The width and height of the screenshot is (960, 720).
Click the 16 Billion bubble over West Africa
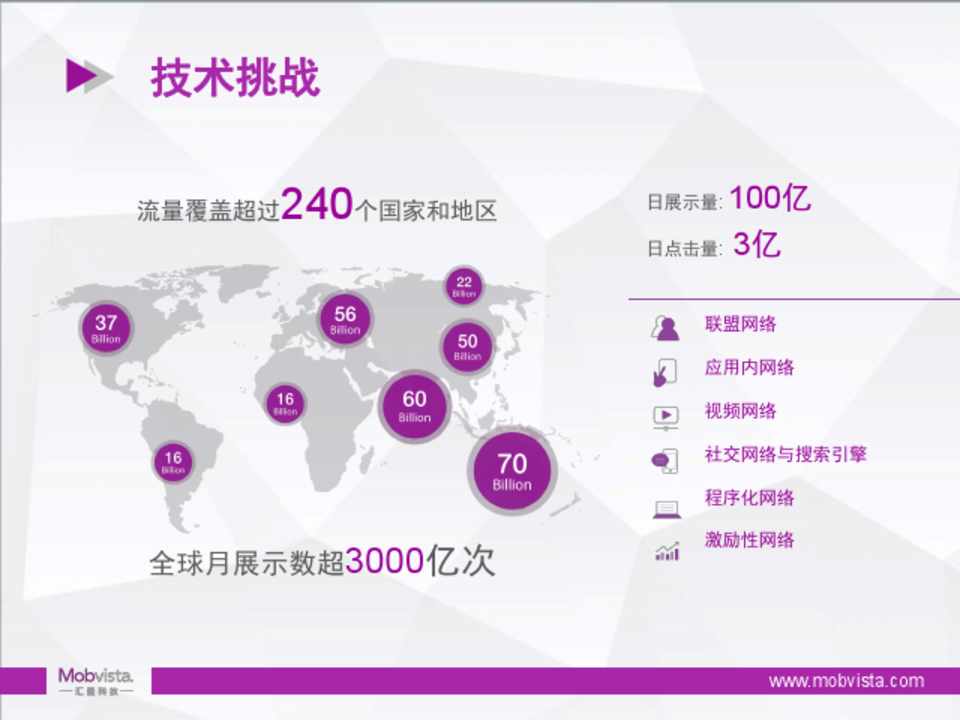point(286,404)
